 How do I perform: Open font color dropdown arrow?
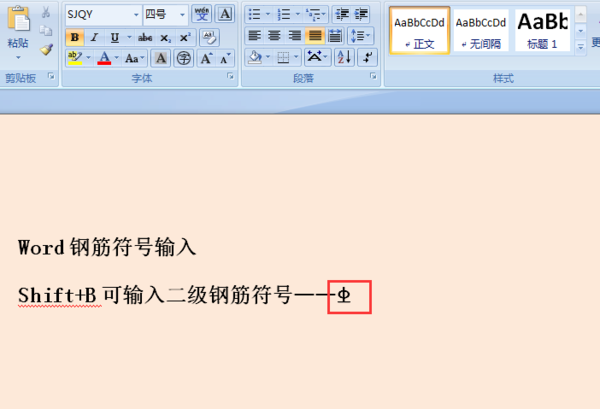click(x=117, y=58)
